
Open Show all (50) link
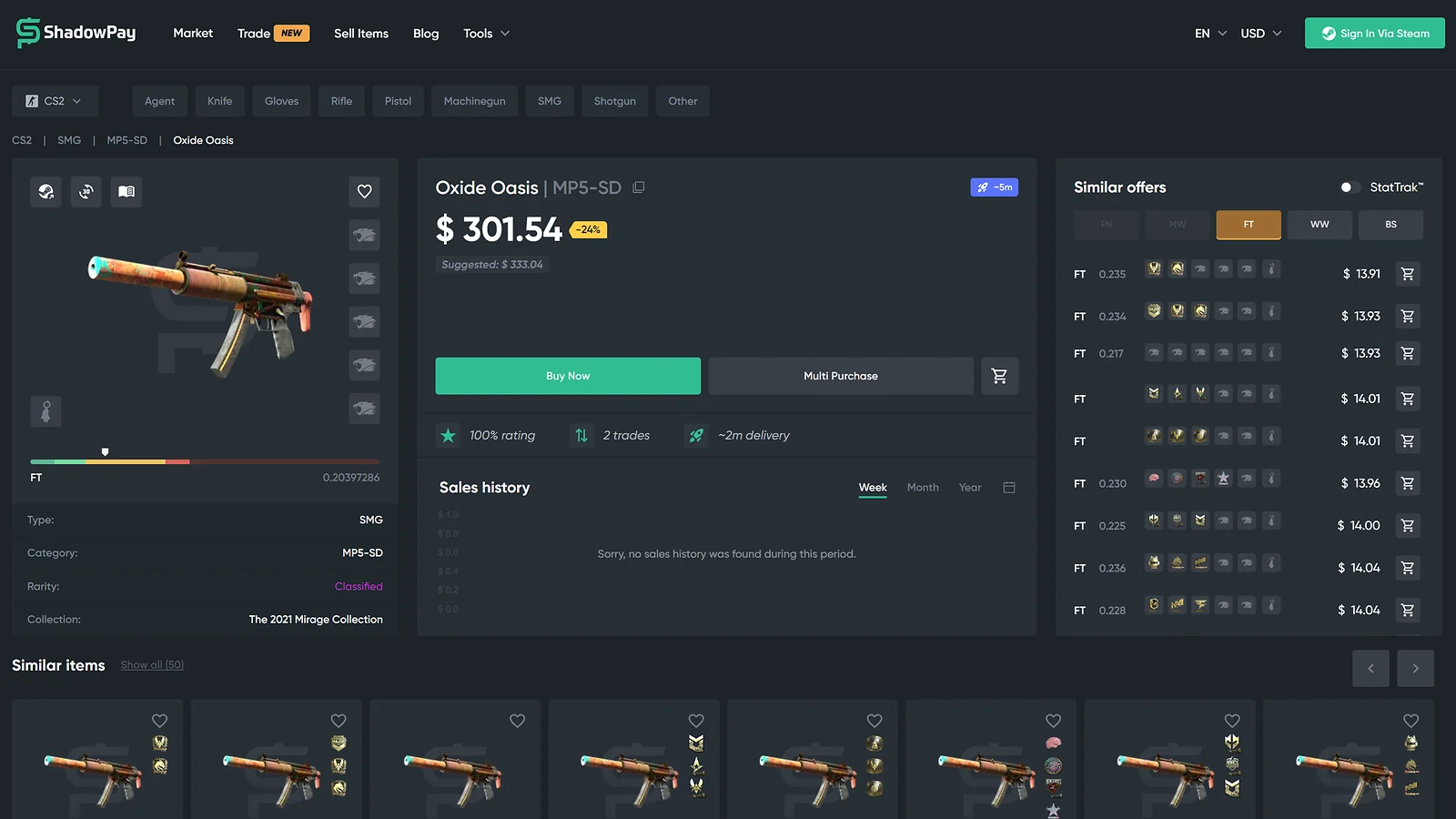(x=152, y=665)
